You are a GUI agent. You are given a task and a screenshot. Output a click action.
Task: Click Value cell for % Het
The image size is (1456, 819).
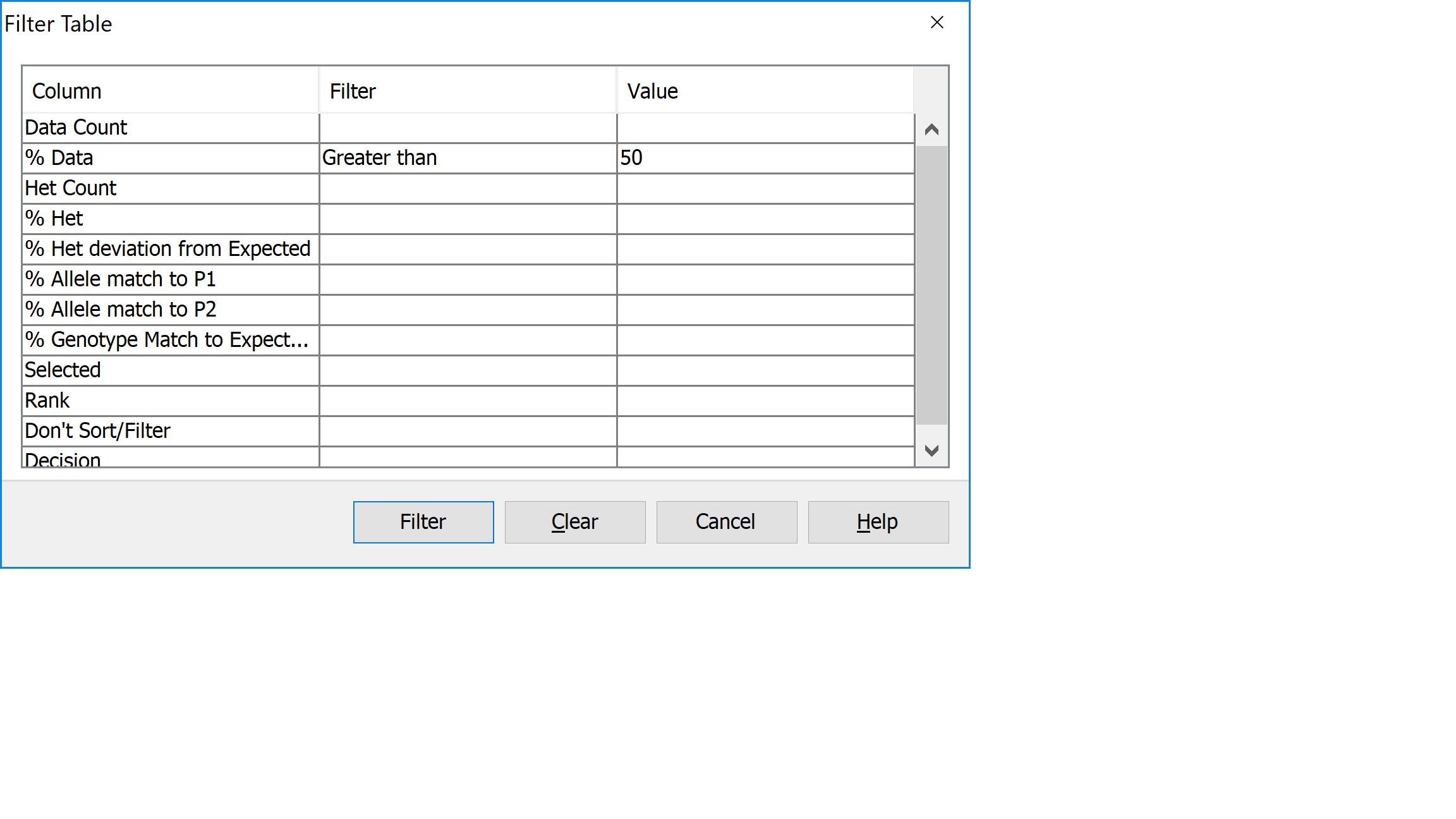(x=765, y=219)
